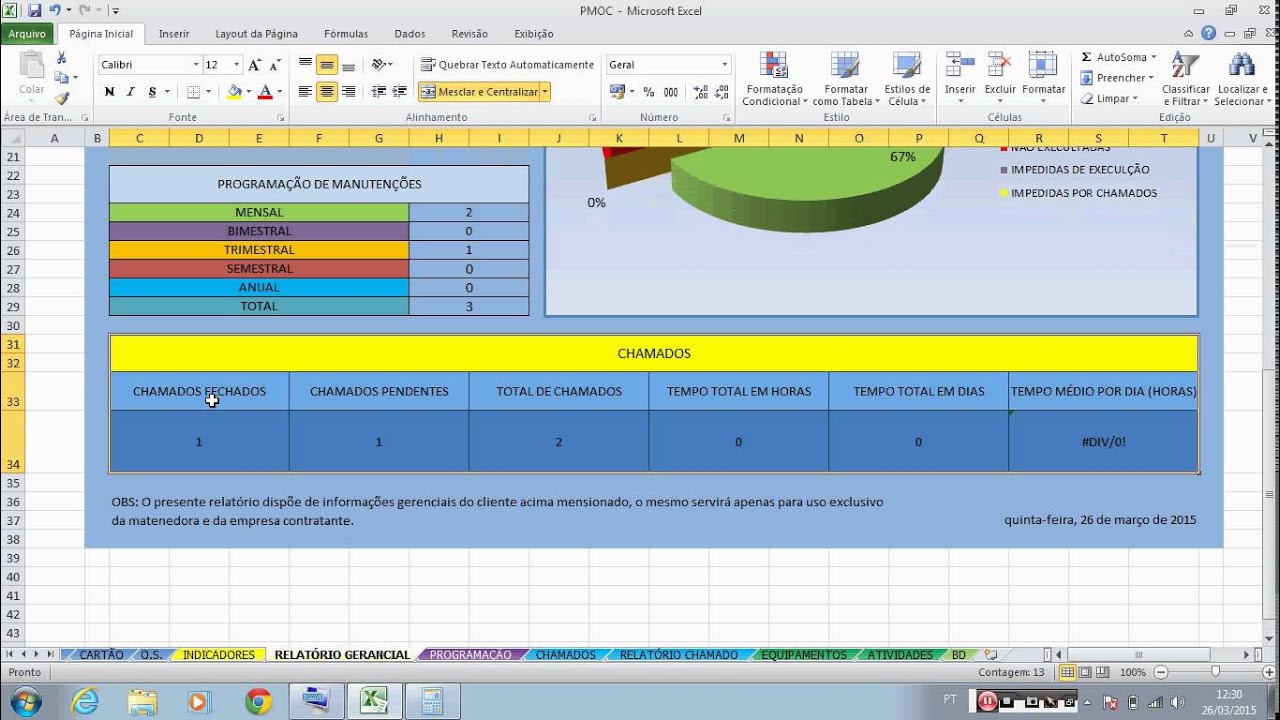Select the Format Painter brush icon
Viewport: 1280px width, 720px height.
[x=62, y=98]
